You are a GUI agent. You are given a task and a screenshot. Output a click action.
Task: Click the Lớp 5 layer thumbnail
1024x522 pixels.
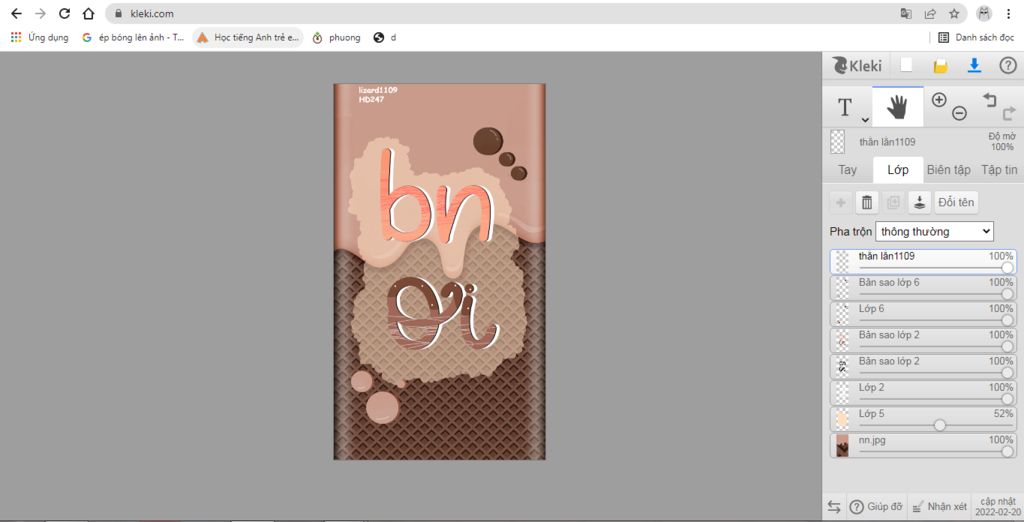(x=842, y=419)
